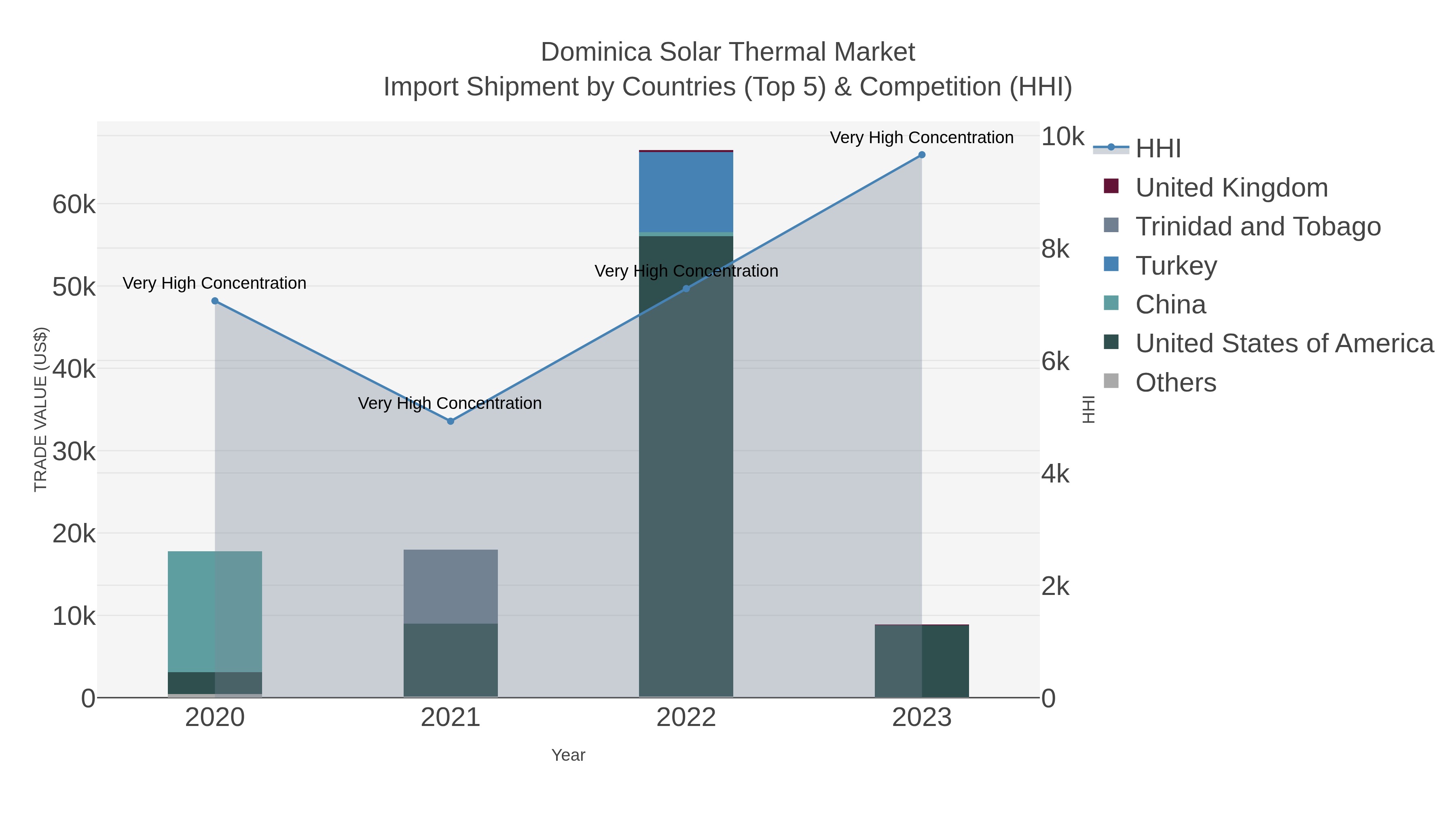This screenshot has height=819, width=1456.
Task: Click the China bar segment for 2020
Action: pos(215,612)
